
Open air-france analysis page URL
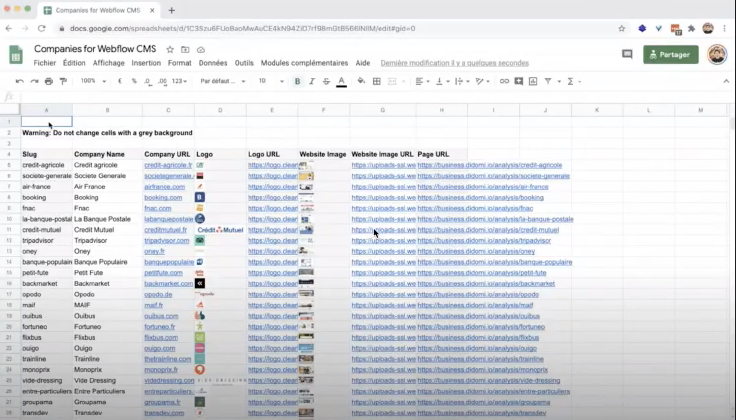[483, 187]
